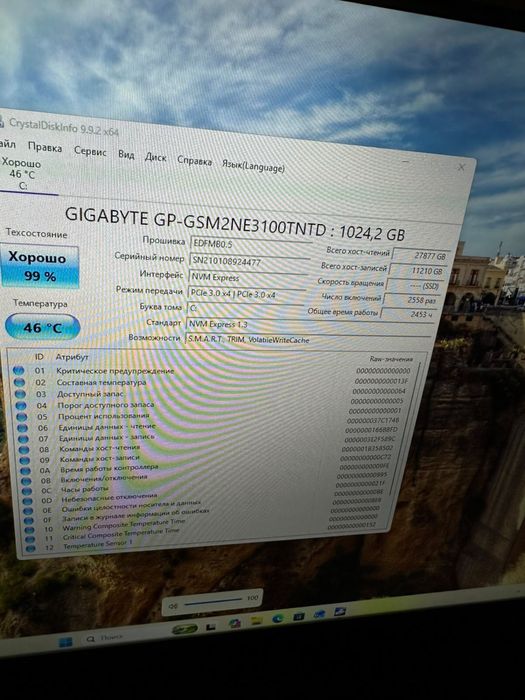This screenshot has width=525, height=700.
Task: Open Microsoft Edge from the taskbar
Action: [278, 619]
